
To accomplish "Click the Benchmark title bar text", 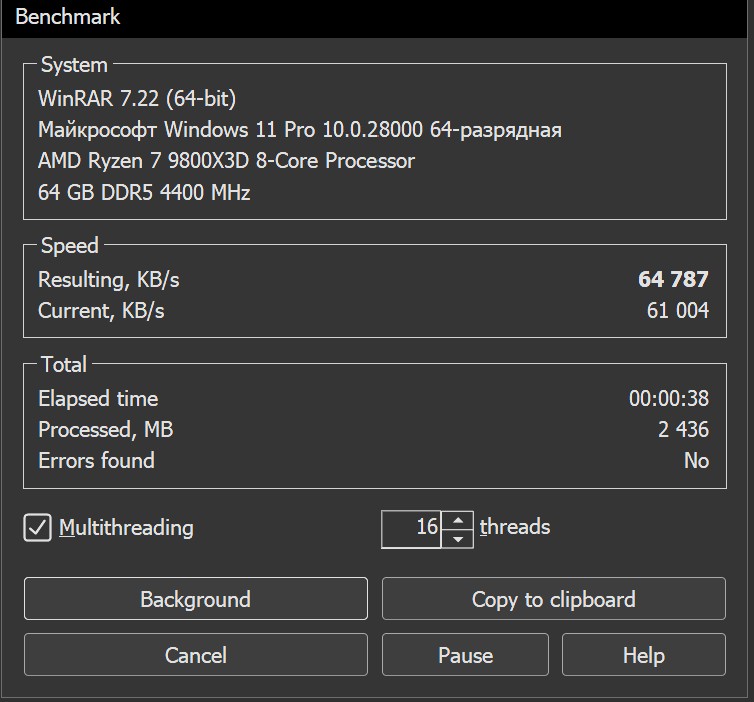I will (x=67, y=17).
